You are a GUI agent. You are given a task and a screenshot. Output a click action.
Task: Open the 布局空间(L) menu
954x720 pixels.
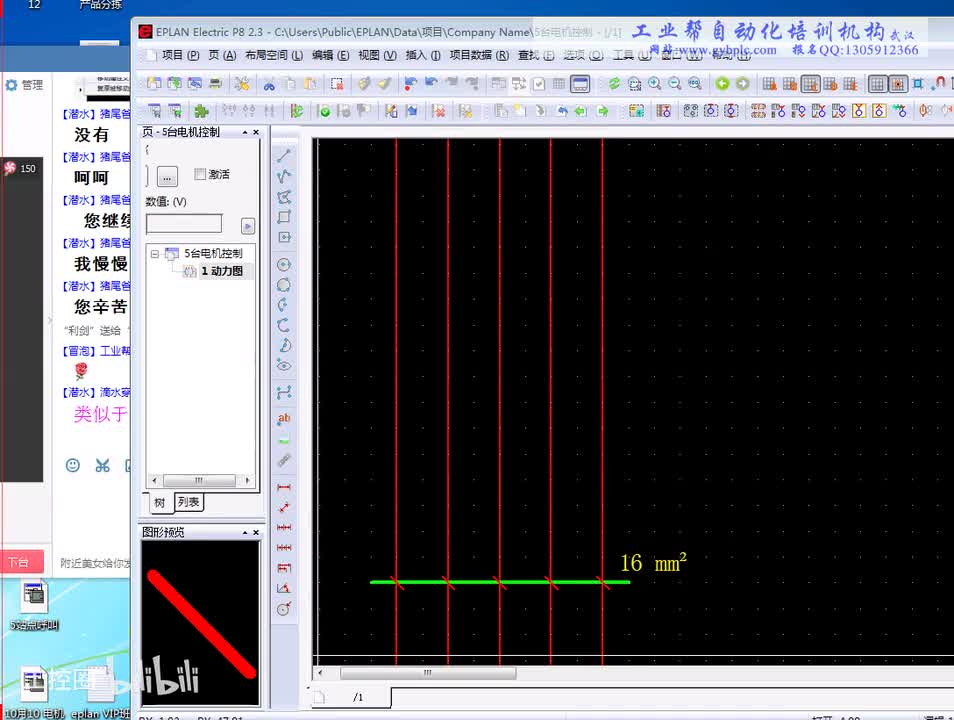(x=274, y=55)
